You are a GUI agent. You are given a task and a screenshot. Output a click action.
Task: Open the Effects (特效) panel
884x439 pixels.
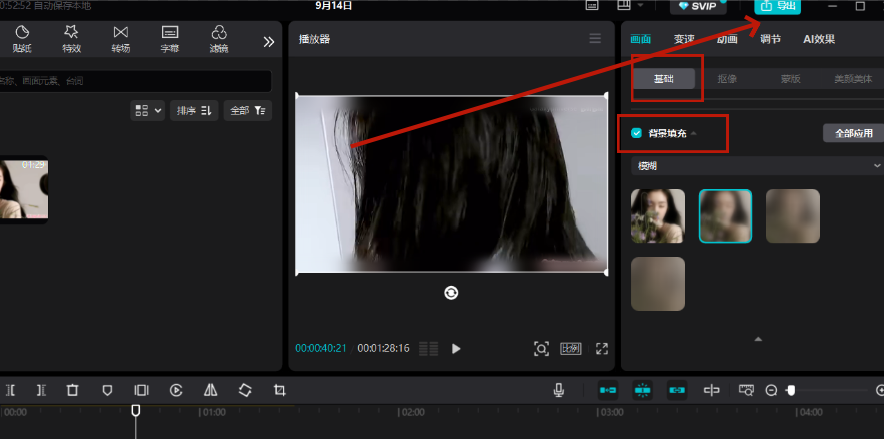[72, 39]
